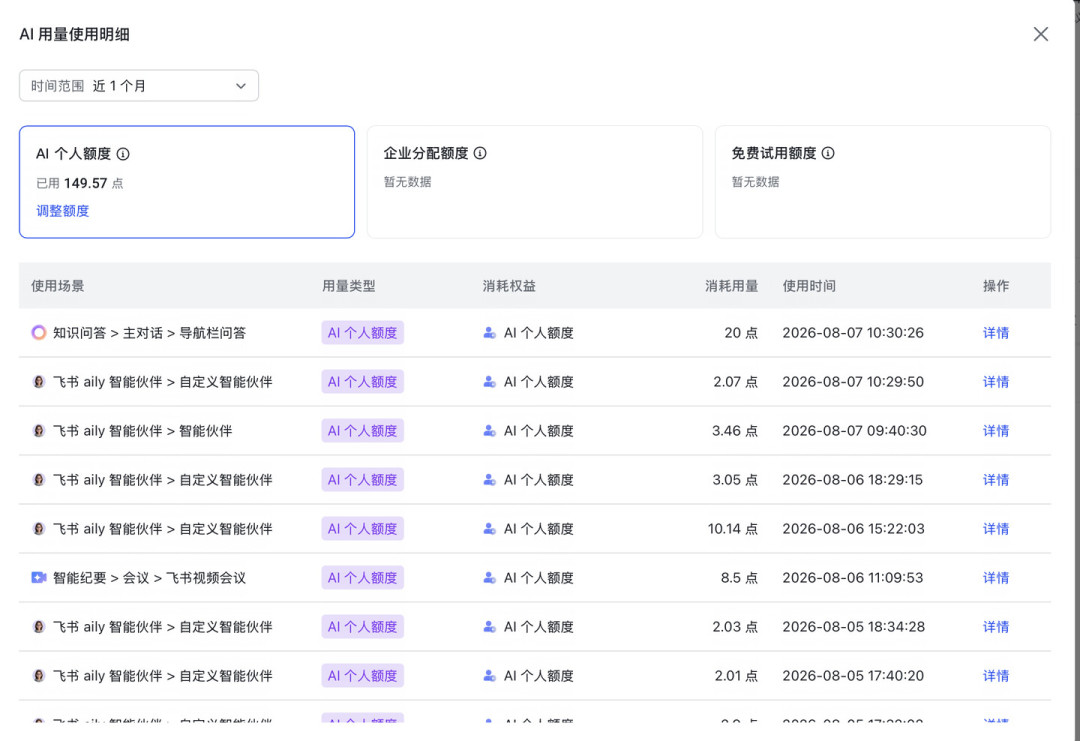
Task: Close the AI usage details dialog
Action: (x=1040, y=34)
